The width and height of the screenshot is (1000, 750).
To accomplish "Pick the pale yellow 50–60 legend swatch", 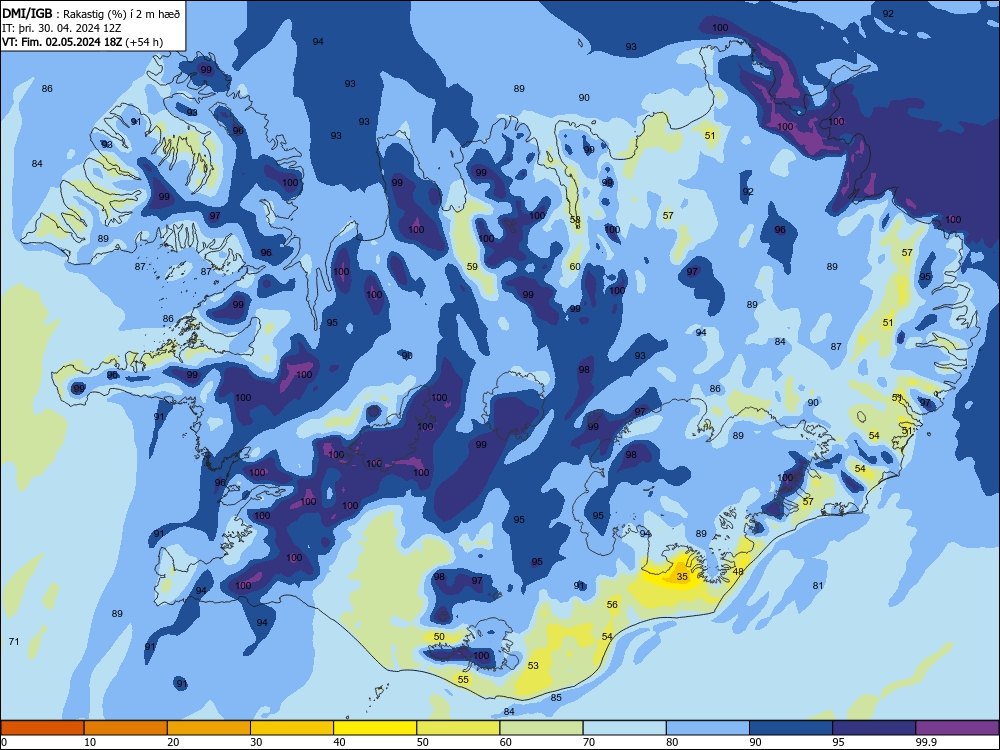I will [x=459, y=728].
